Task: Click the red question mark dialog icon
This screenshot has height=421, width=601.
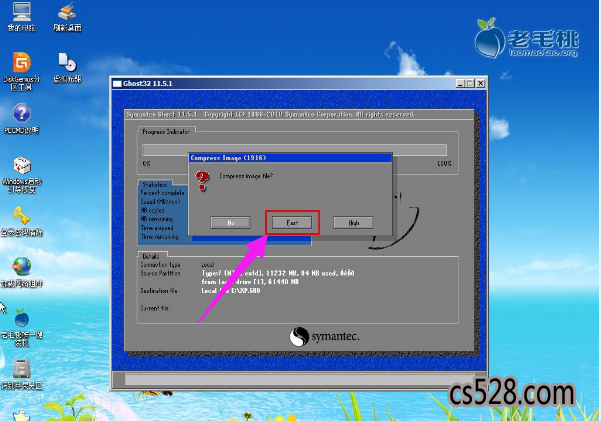Action: (202, 178)
